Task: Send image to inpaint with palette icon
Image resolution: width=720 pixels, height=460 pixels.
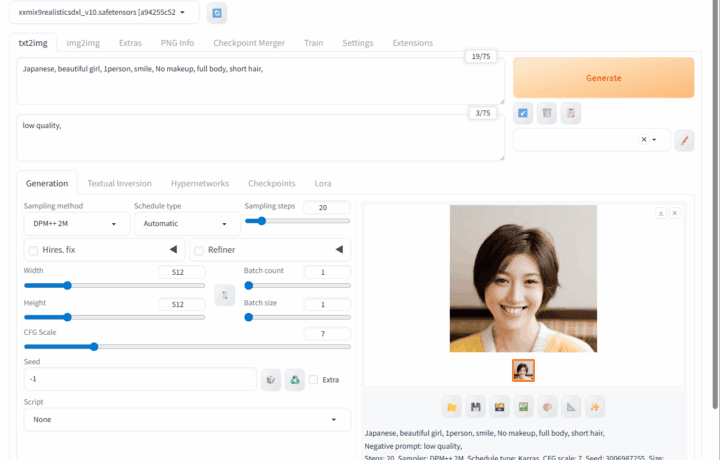Action: [x=547, y=407]
